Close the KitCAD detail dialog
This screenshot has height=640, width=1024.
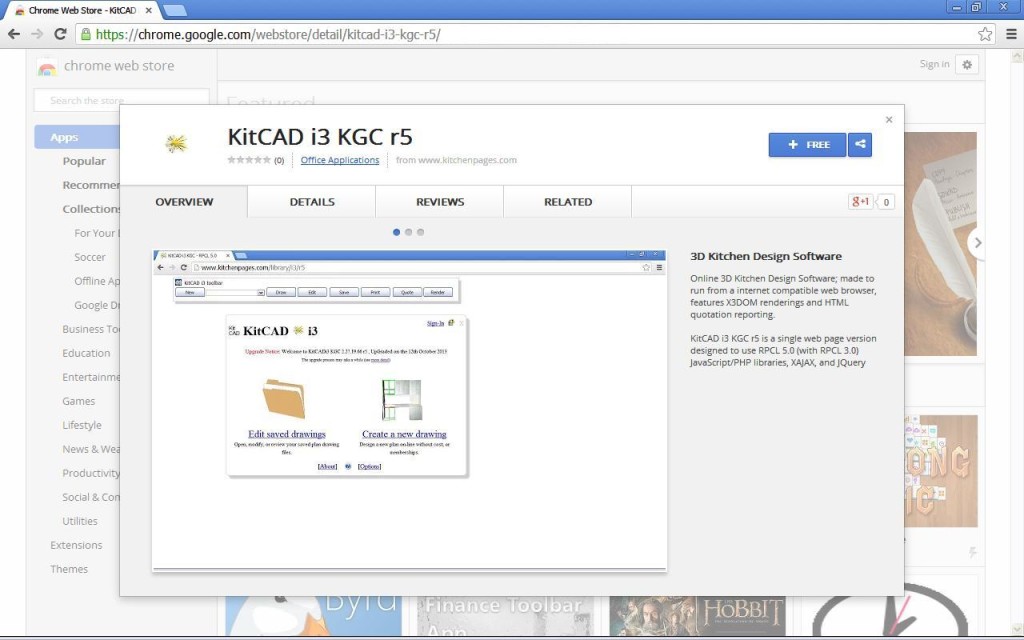tap(889, 120)
